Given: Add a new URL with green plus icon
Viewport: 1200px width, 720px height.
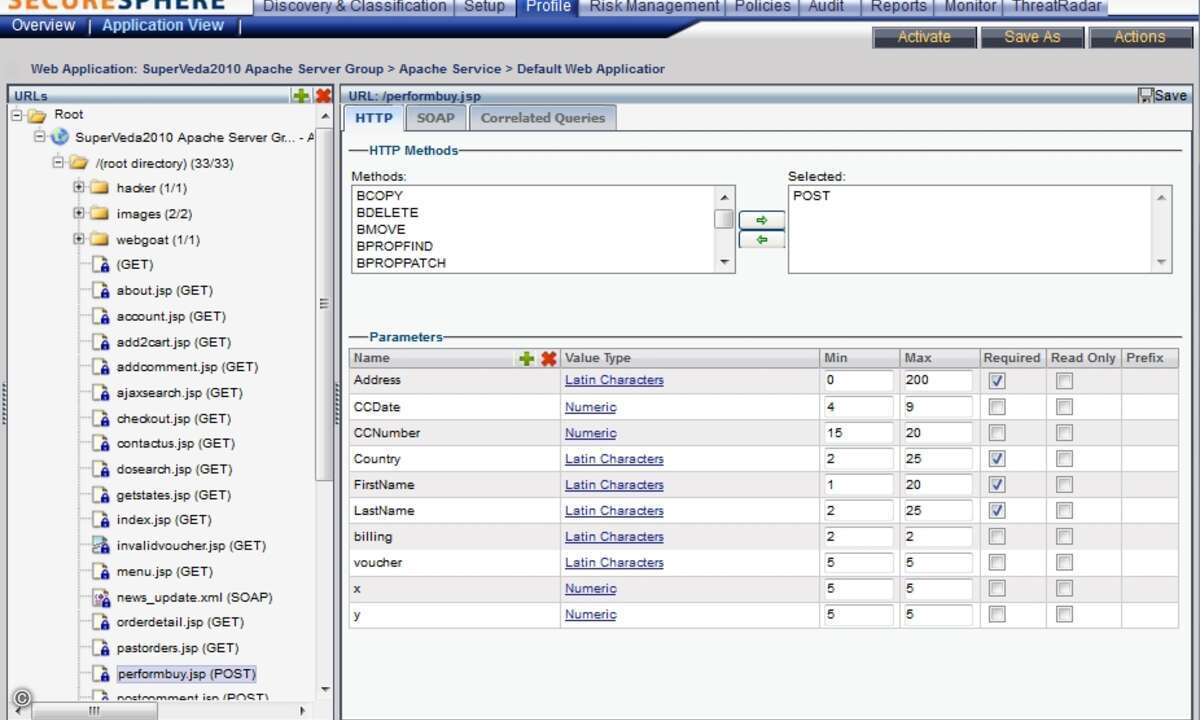Looking at the screenshot, I should (301, 95).
